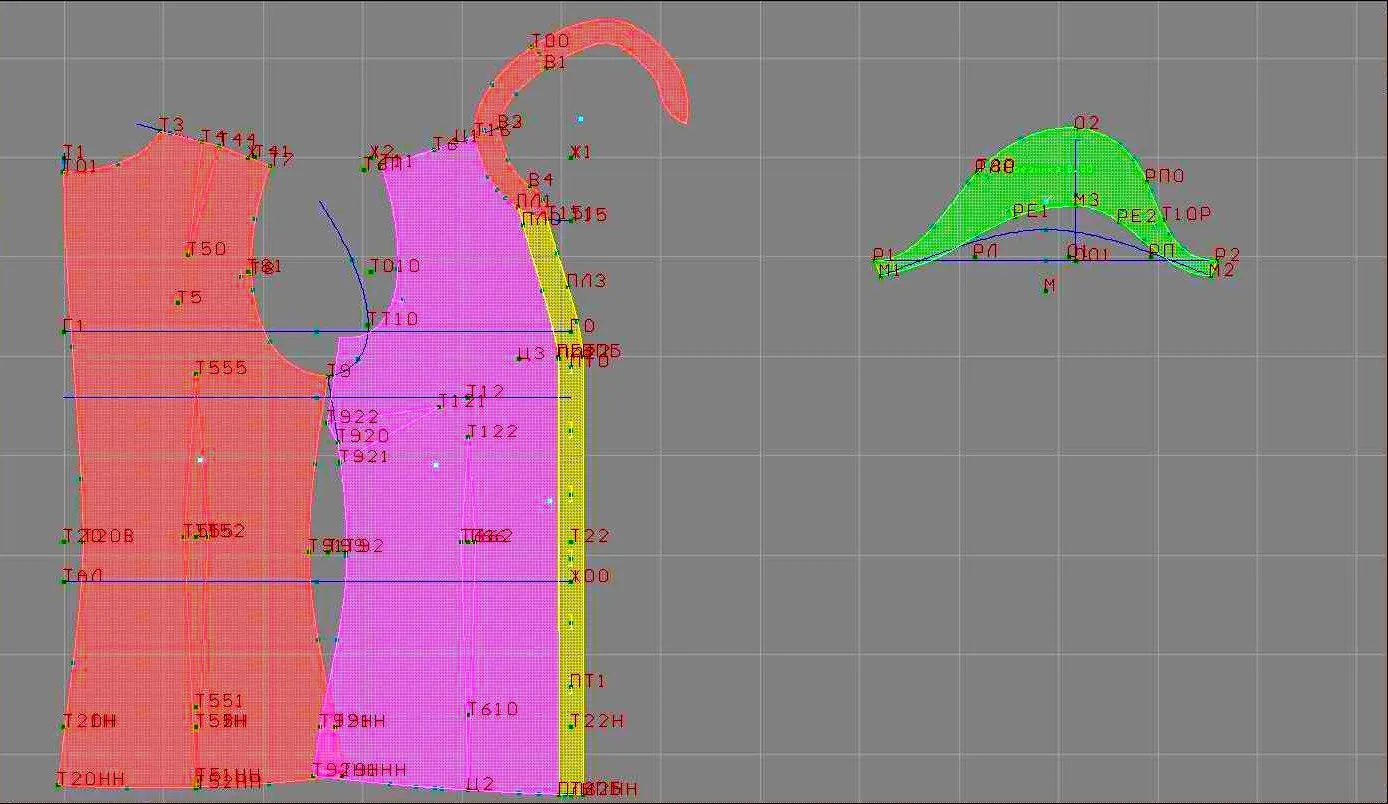The width and height of the screenshot is (1388, 804).
Task: Click point ПТ1 on the yellow placket
Action: 588,681
